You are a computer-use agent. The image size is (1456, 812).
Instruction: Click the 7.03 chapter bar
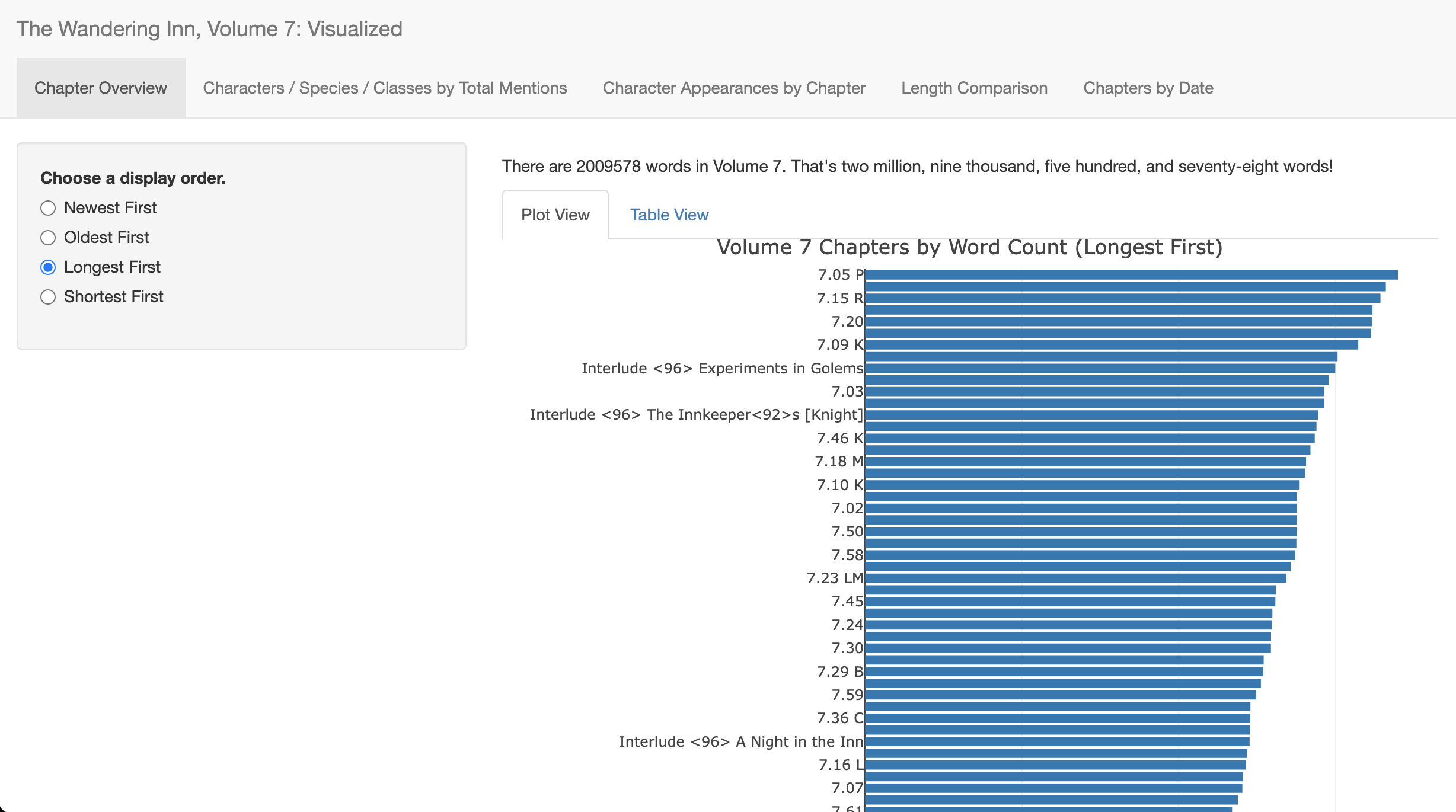pyautogui.click(x=1094, y=392)
